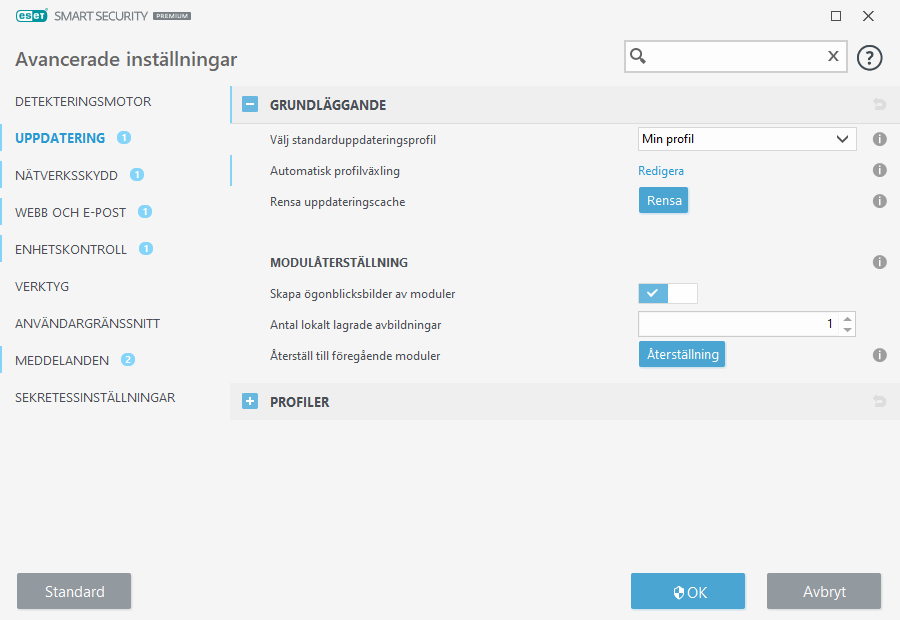Click info icon for Återställ till föregående moduler
This screenshot has height=620, width=900.
pyautogui.click(x=880, y=355)
